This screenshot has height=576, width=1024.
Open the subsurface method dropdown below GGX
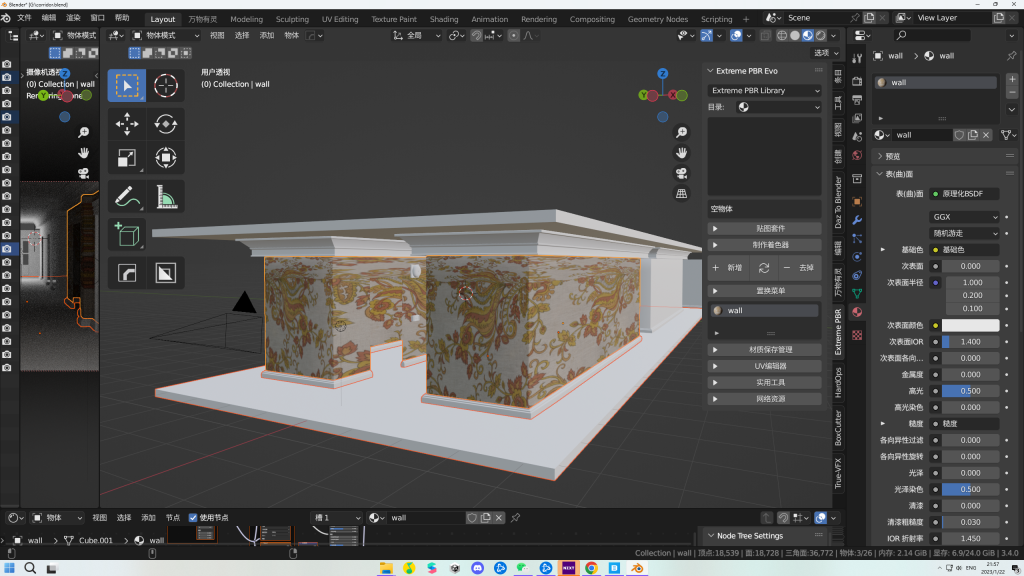pyautogui.click(x=964, y=233)
